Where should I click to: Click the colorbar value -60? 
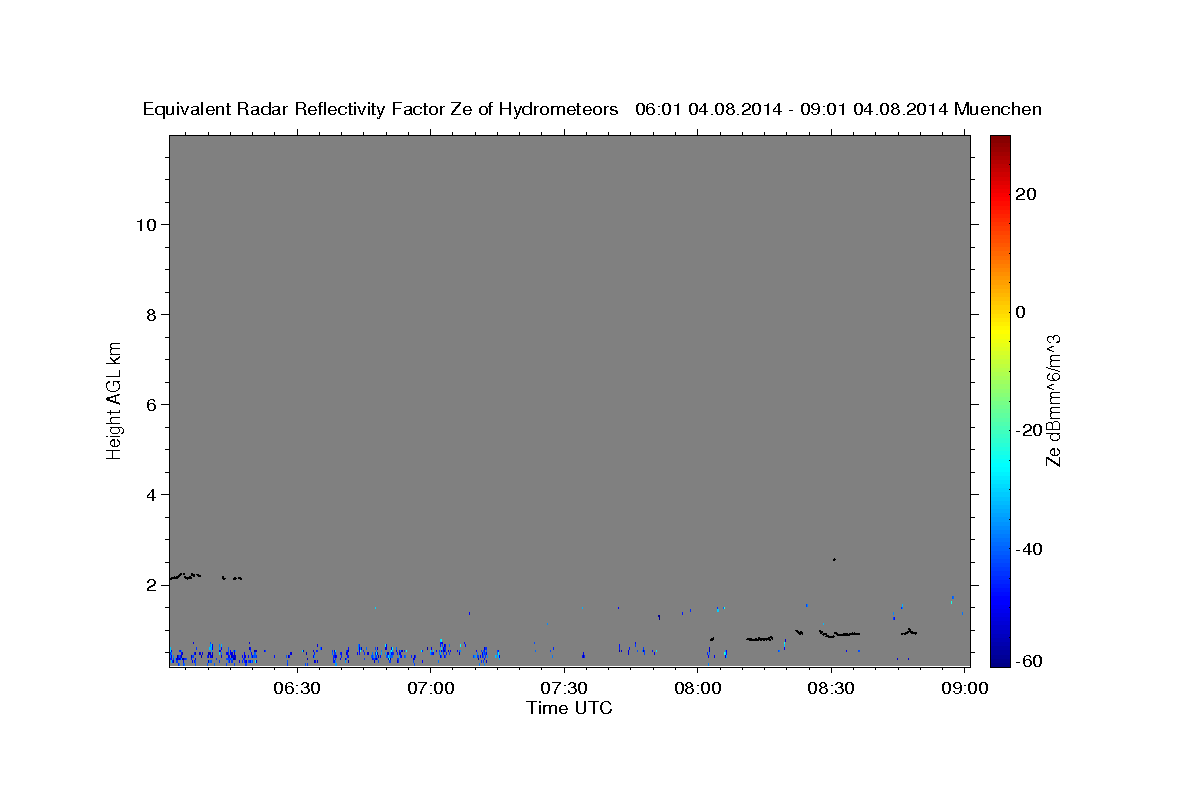1027,661
